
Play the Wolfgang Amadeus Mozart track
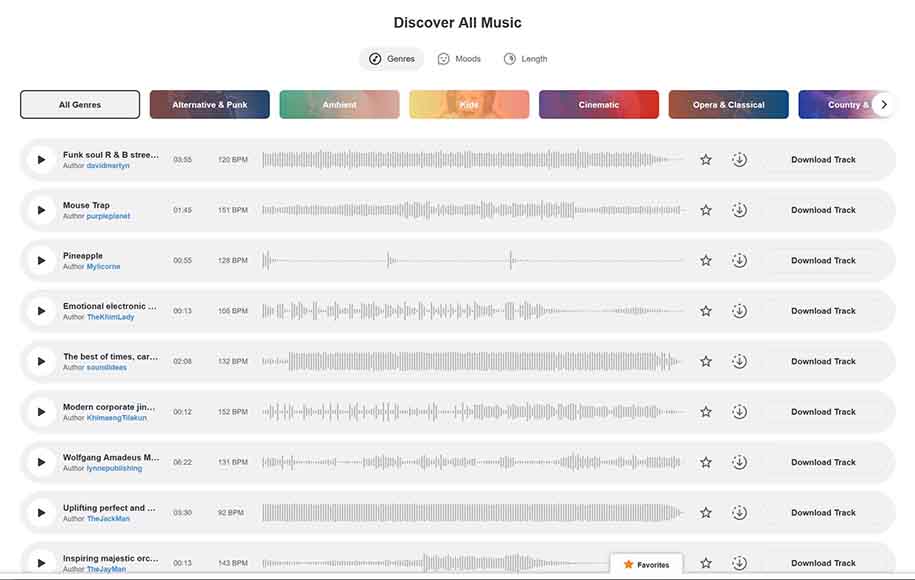[x=41, y=462]
